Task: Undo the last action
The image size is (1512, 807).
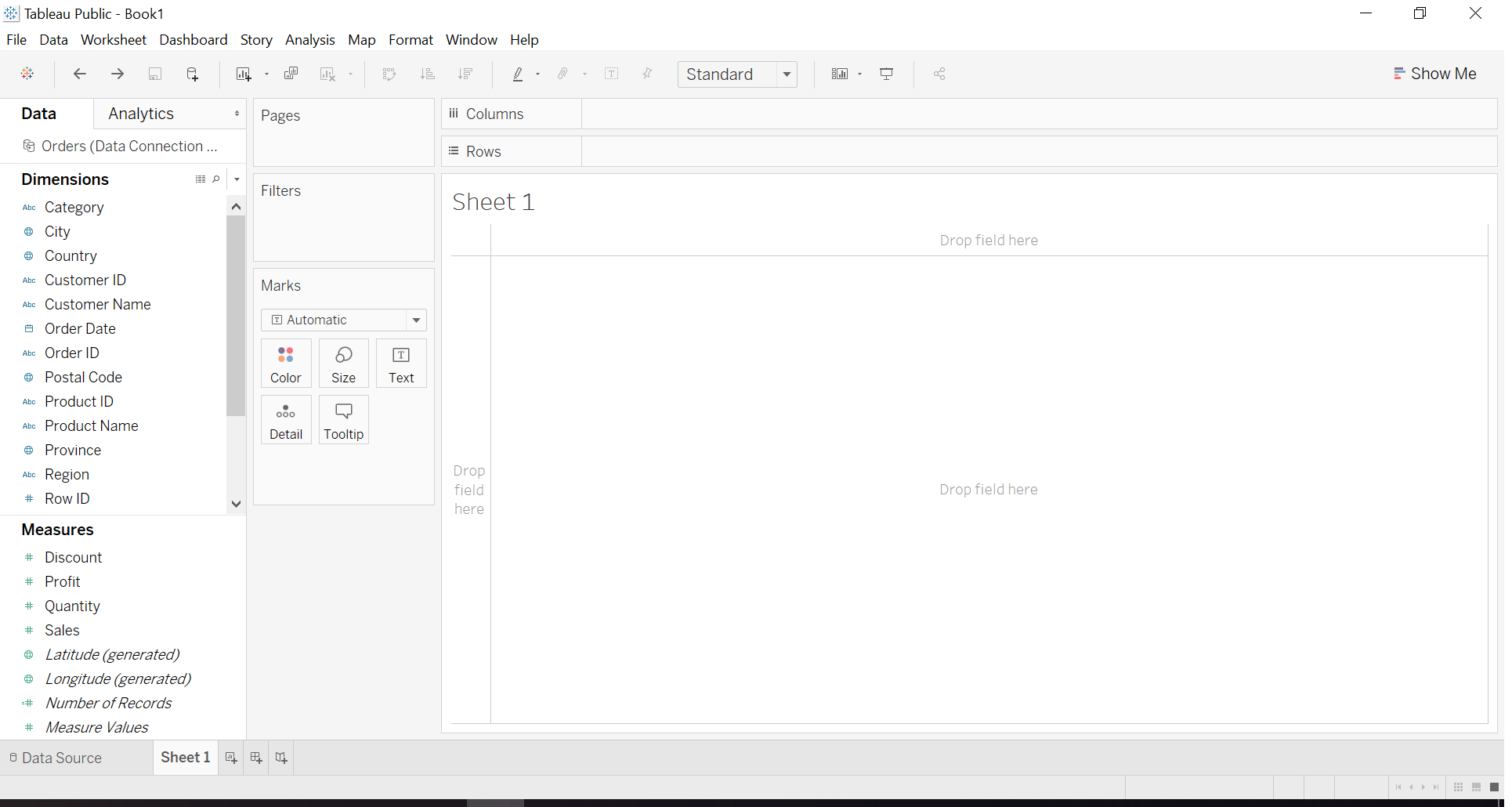Action: [x=79, y=74]
